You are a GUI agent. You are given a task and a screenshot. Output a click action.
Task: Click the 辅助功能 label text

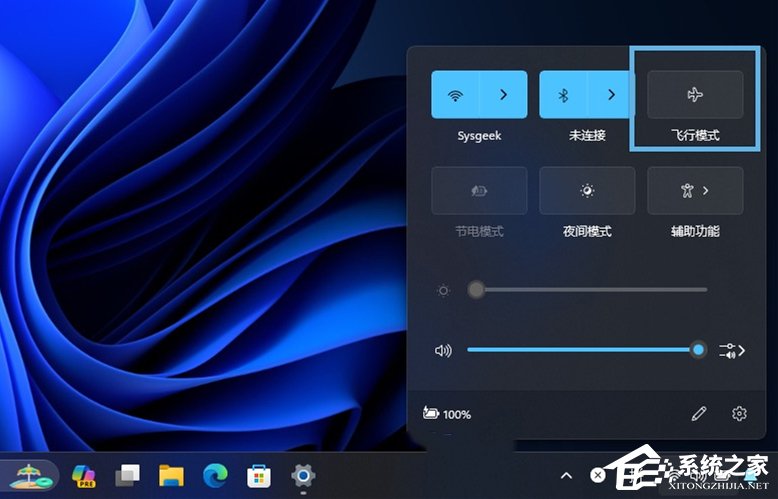click(695, 231)
